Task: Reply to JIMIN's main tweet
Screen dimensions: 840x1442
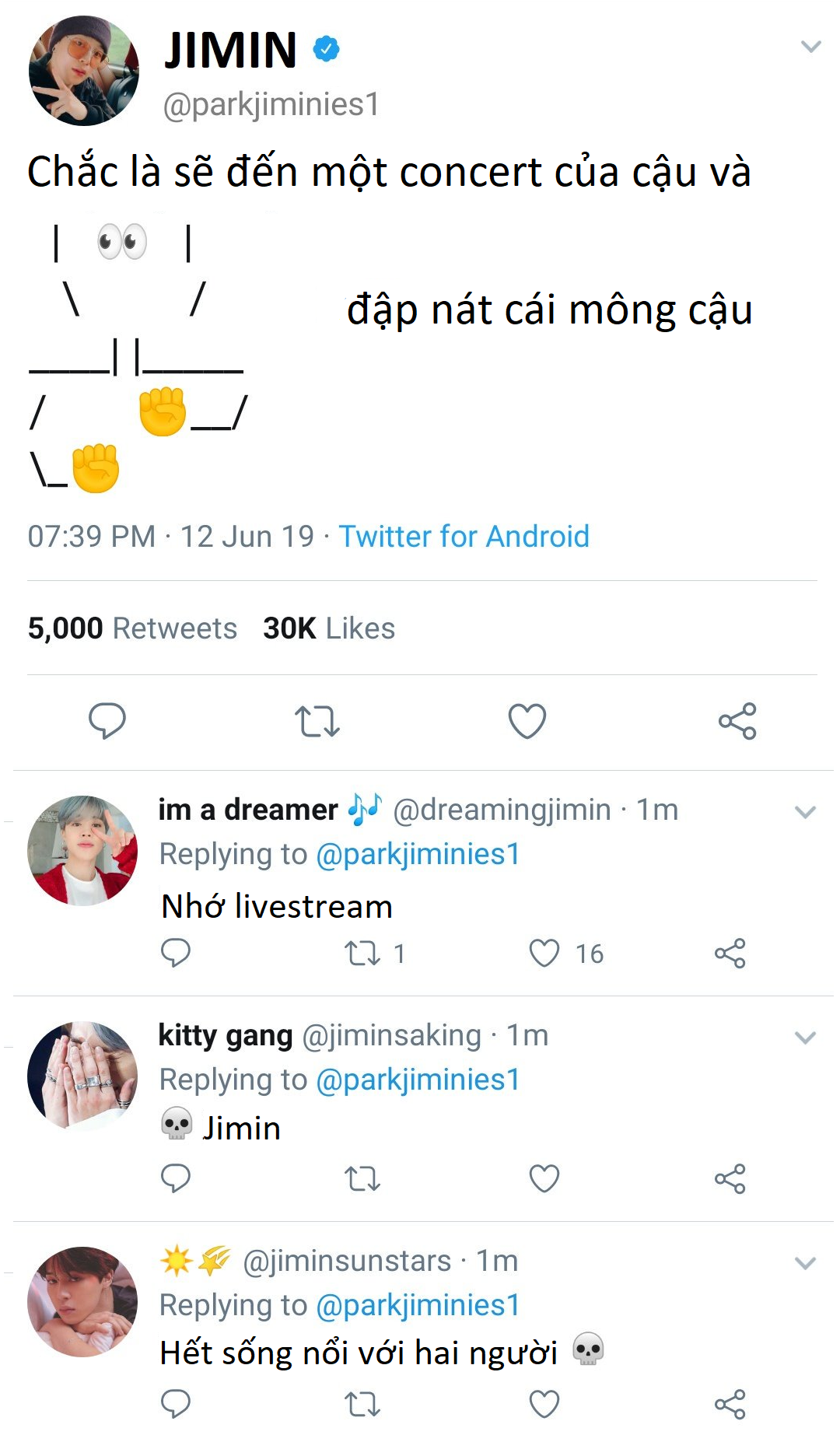Action: [107, 720]
